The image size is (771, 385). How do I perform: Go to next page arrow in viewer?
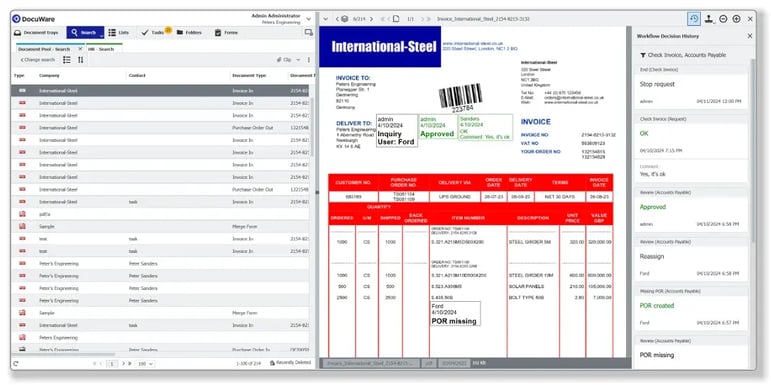422,19
